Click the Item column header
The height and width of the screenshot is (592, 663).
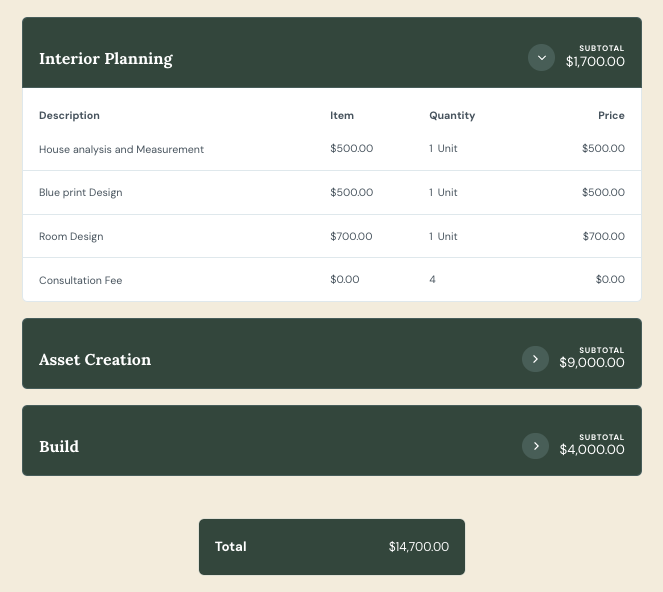pos(342,116)
